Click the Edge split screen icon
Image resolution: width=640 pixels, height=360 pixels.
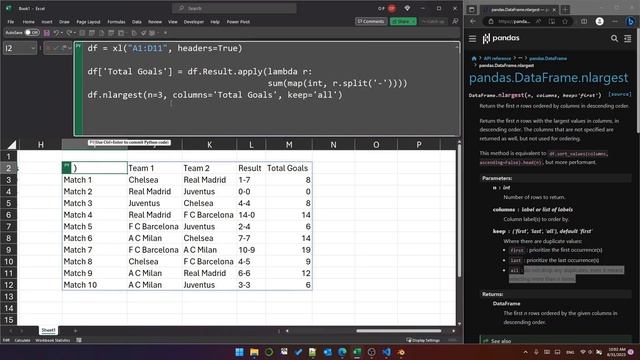click(584, 21)
